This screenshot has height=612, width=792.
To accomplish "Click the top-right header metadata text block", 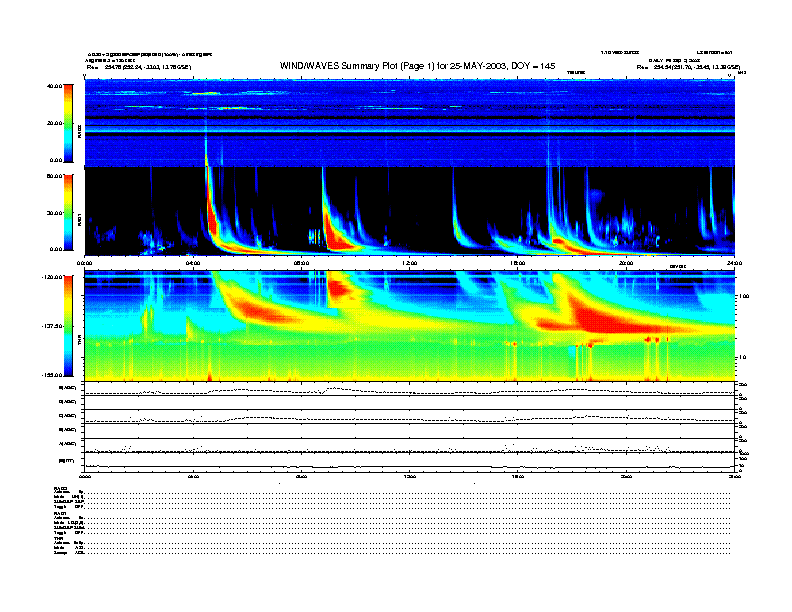I will click(670, 60).
